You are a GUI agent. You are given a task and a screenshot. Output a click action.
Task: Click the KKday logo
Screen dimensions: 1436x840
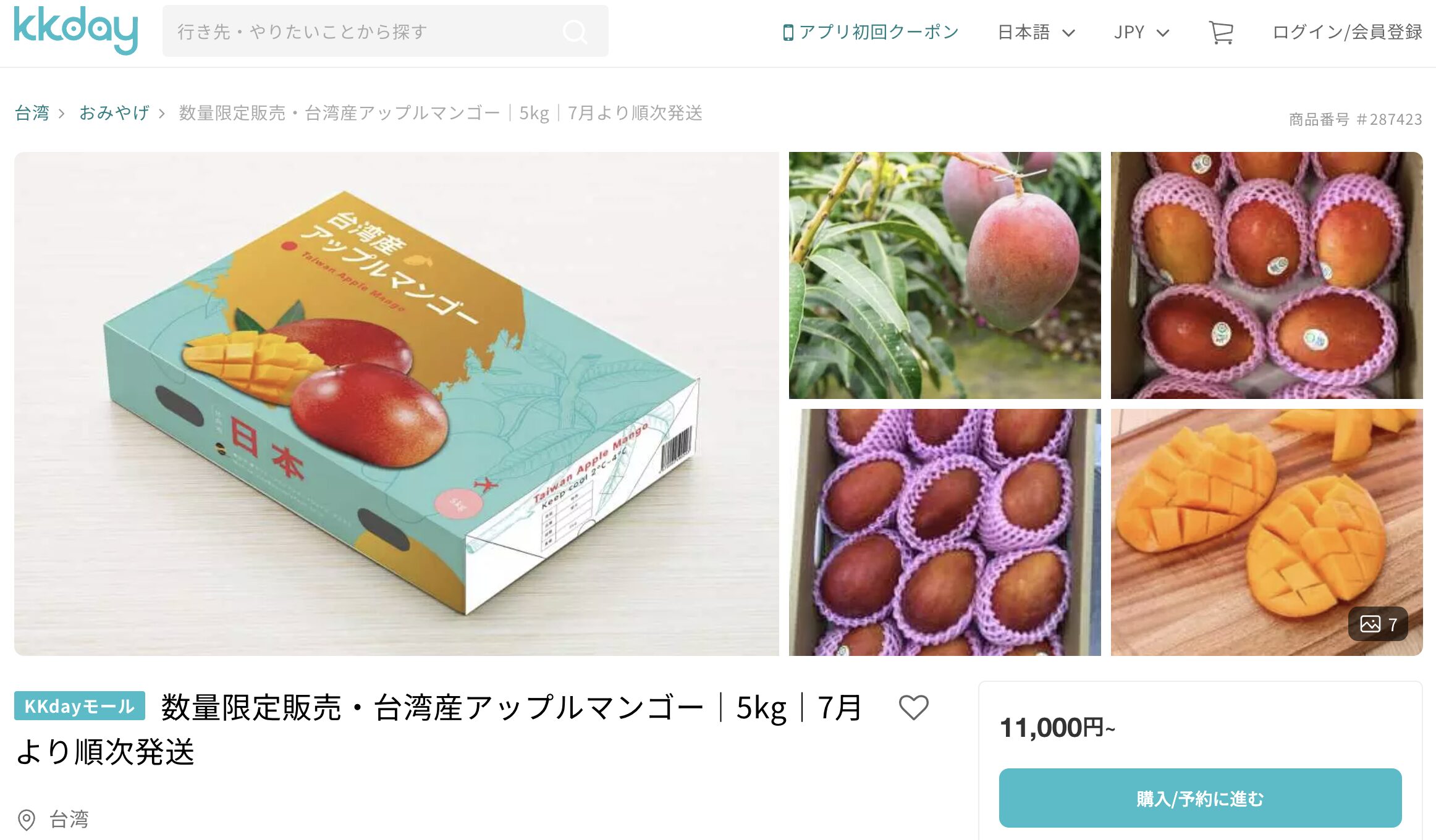pos(75,30)
